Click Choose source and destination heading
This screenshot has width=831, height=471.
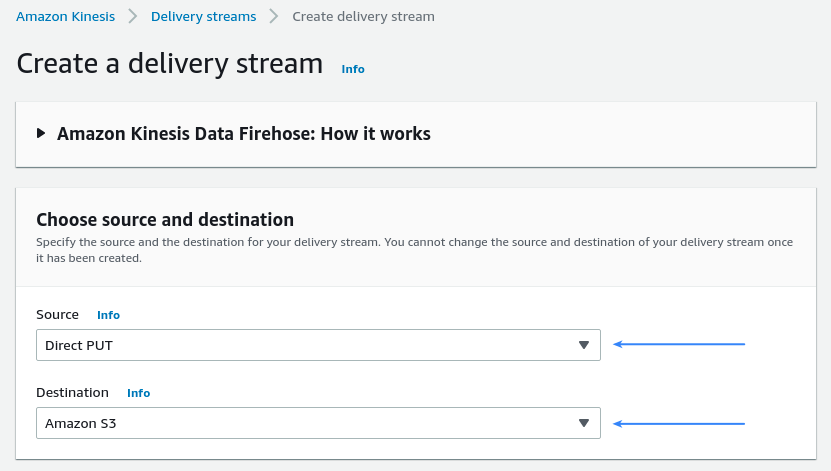[165, 219]
